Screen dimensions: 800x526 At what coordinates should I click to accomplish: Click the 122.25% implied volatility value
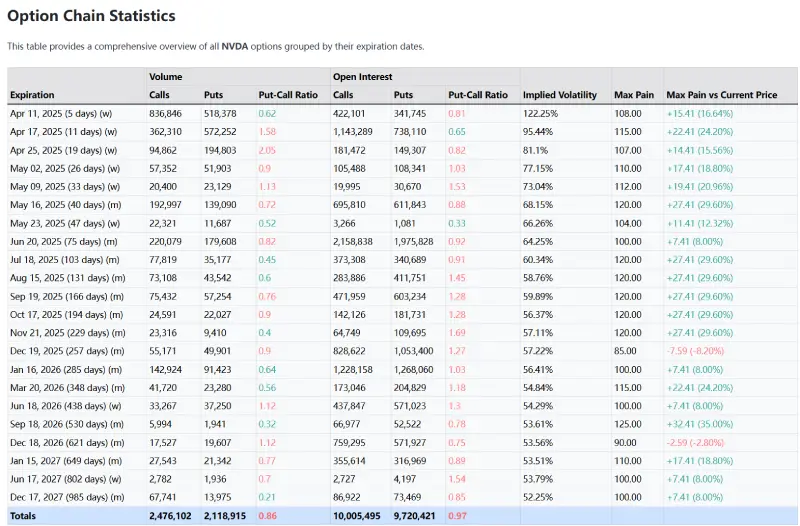pos(540,114)
